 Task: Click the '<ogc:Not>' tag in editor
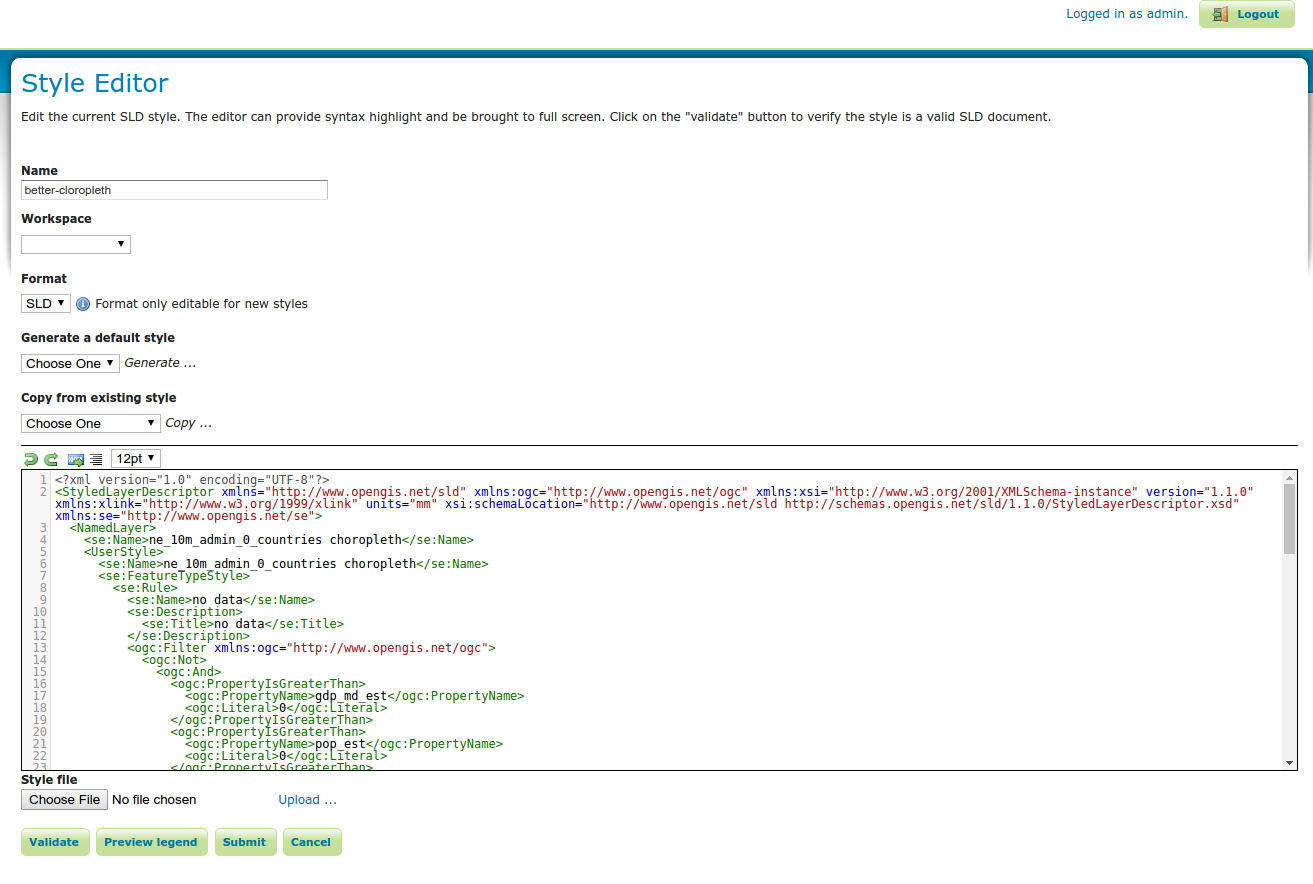pyautogui.click(x=174, y=660)
